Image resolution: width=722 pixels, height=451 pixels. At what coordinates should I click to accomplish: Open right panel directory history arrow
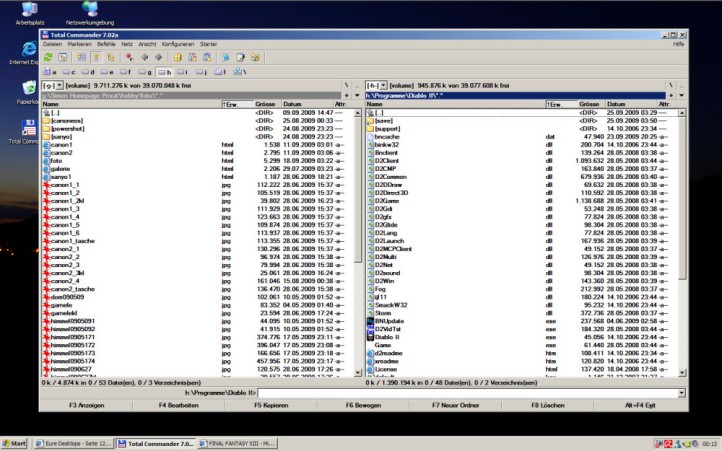681,95
